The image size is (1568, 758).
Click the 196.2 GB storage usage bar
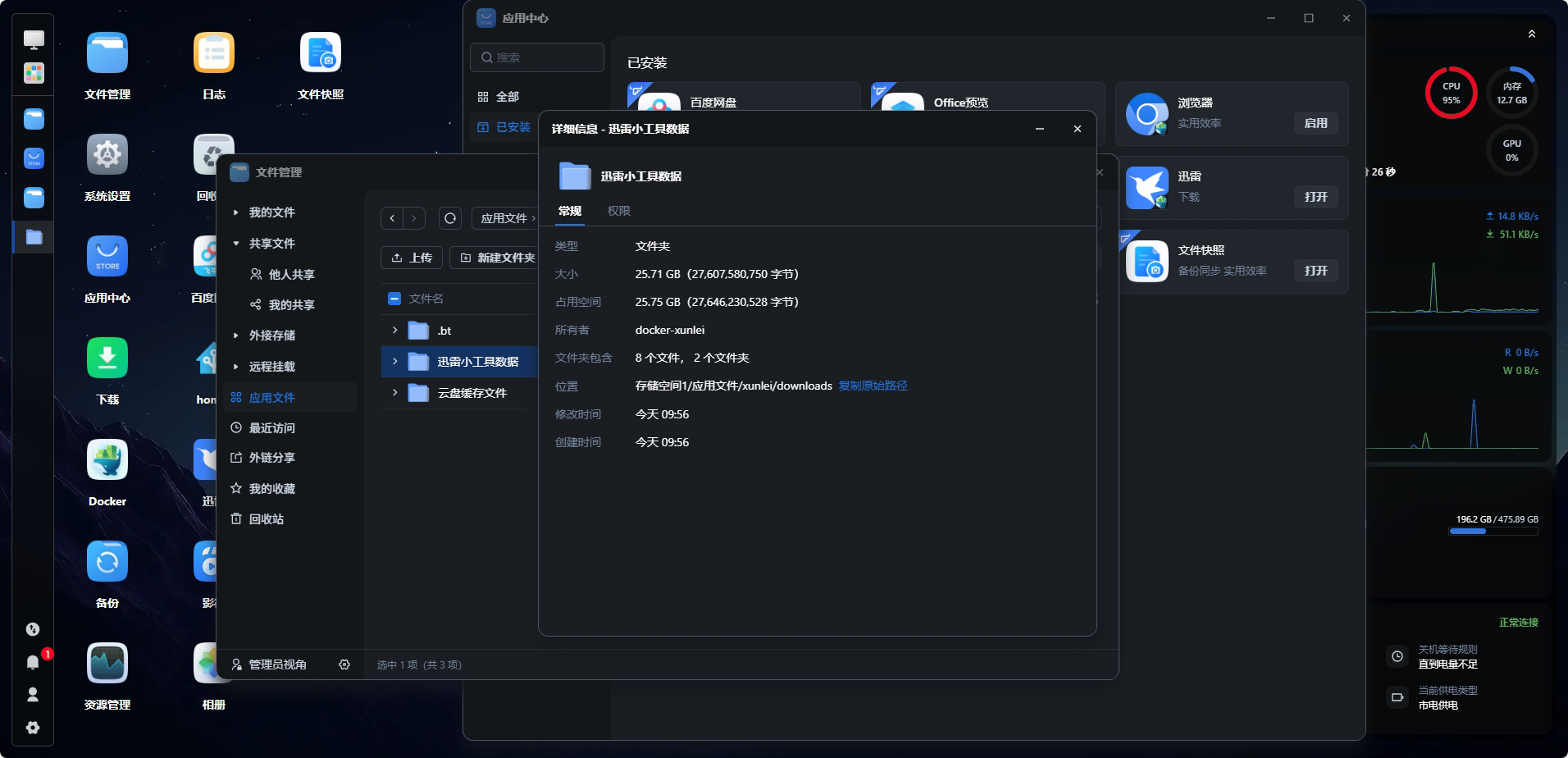[1493, 532]
